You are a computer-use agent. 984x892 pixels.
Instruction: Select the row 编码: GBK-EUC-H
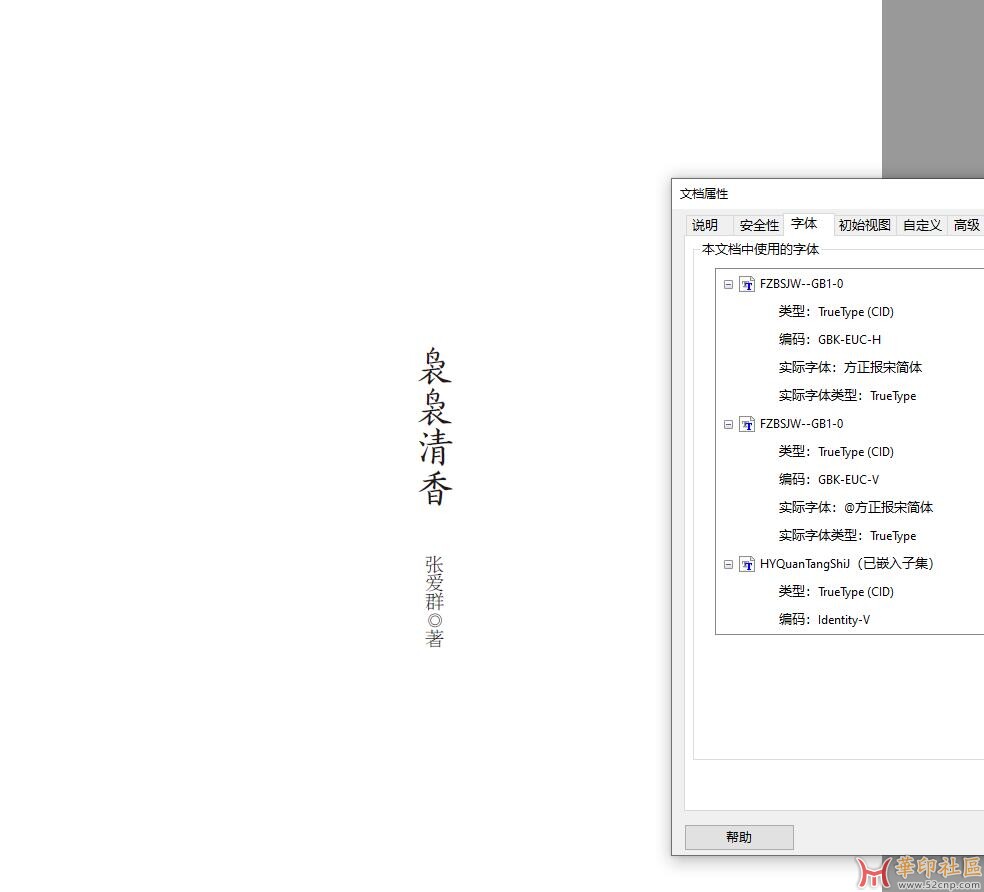830,340
